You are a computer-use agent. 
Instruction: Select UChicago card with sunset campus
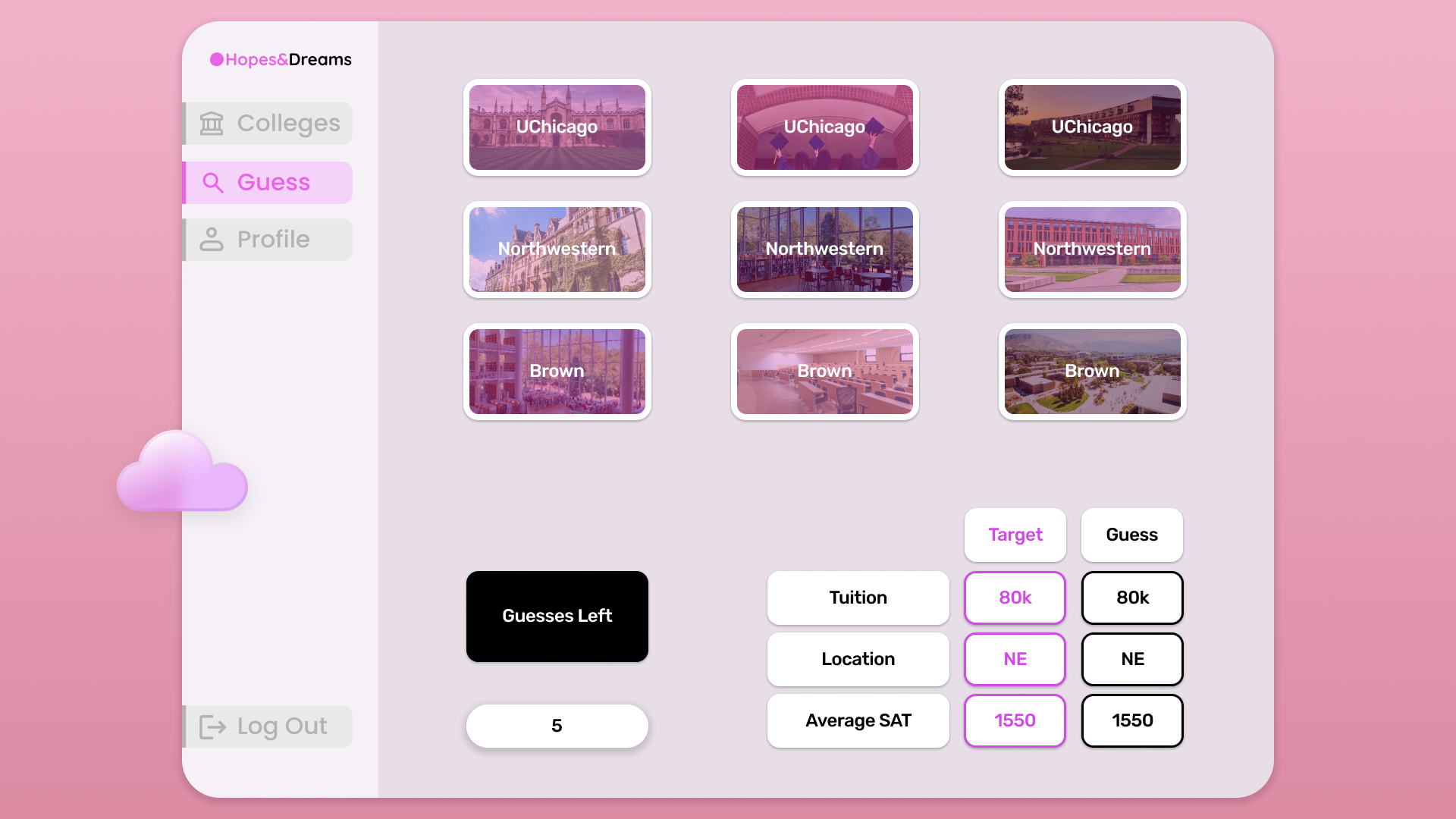click(x=1092, y=127)
